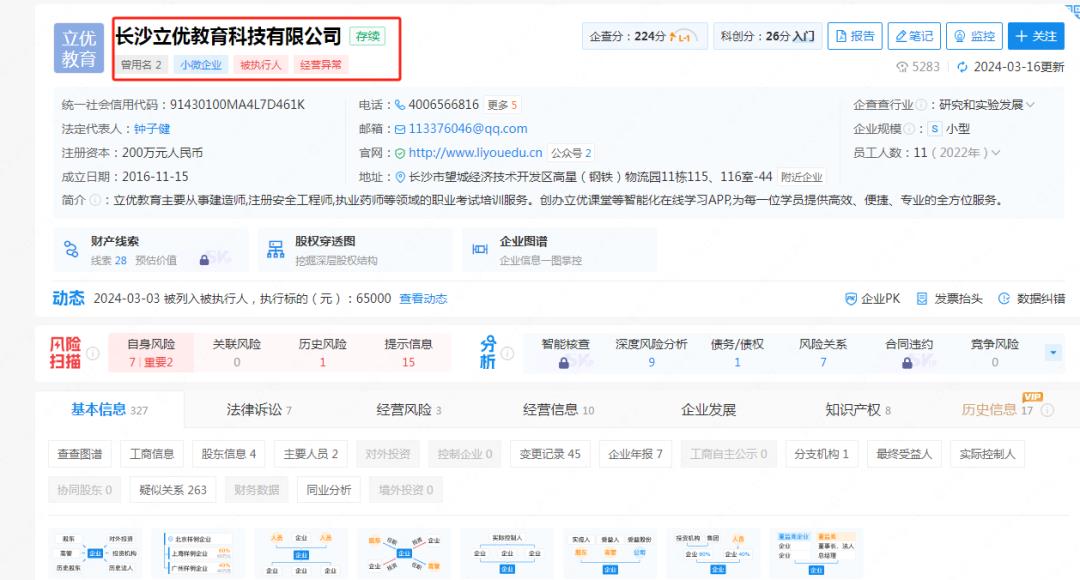Open the 股权穿透图 structure icon
1080x580 pixels.
pos(276,249)
